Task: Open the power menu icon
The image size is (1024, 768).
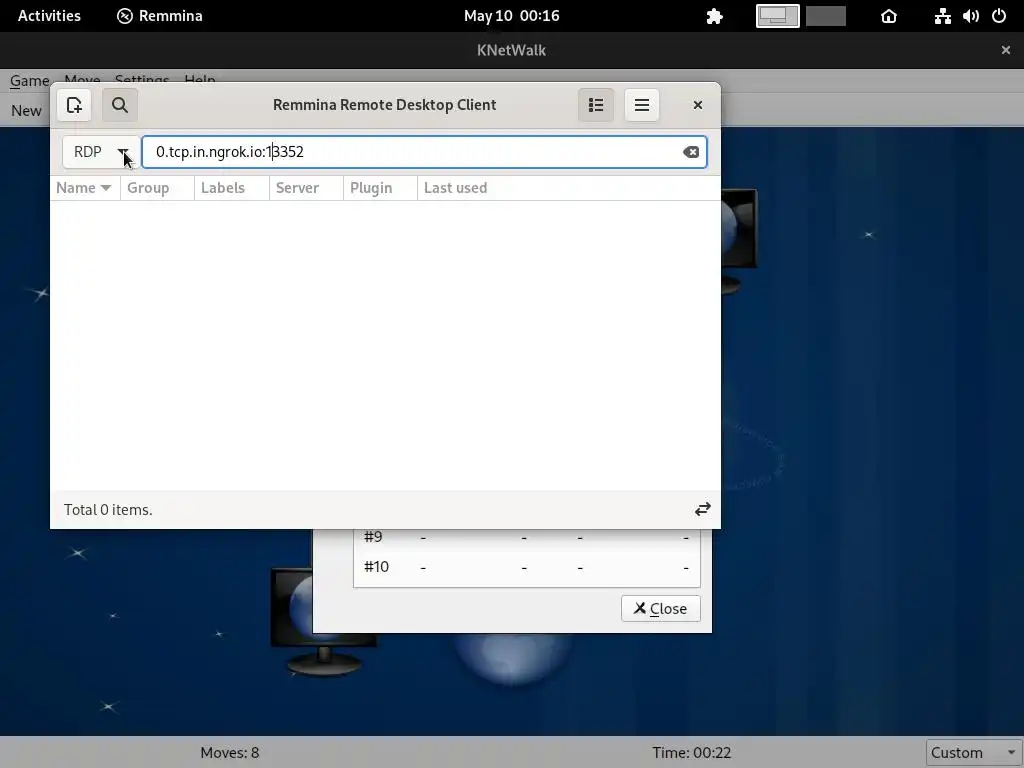Action: pos(999,16)
